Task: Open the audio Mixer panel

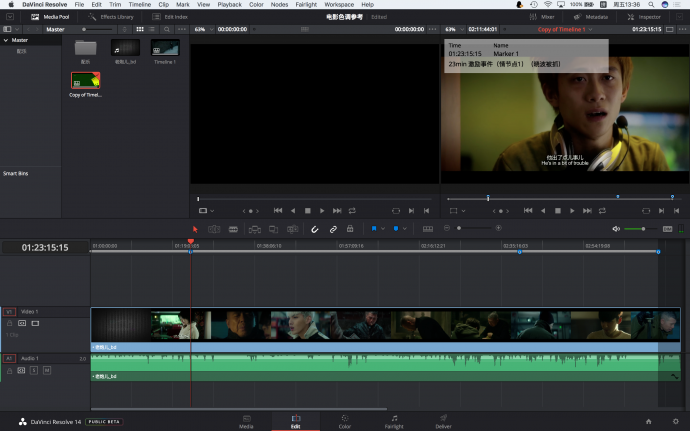Action: tap(542, 17)
